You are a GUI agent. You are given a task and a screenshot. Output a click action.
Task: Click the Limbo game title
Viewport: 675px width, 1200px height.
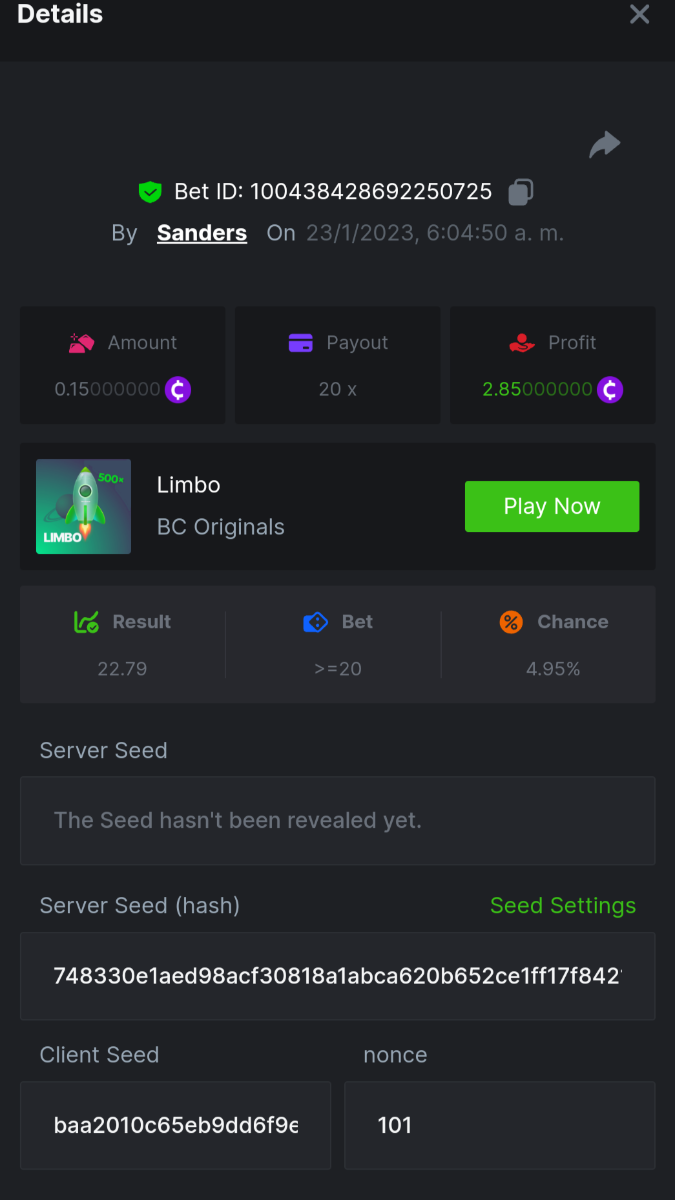[x=189, y=485]
